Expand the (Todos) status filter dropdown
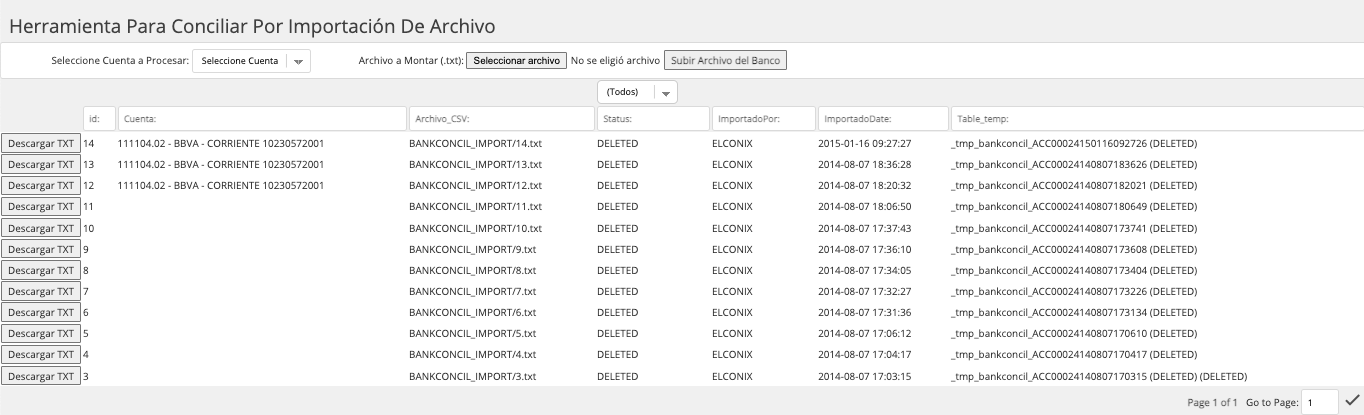1364x415 pixels. 637,92
